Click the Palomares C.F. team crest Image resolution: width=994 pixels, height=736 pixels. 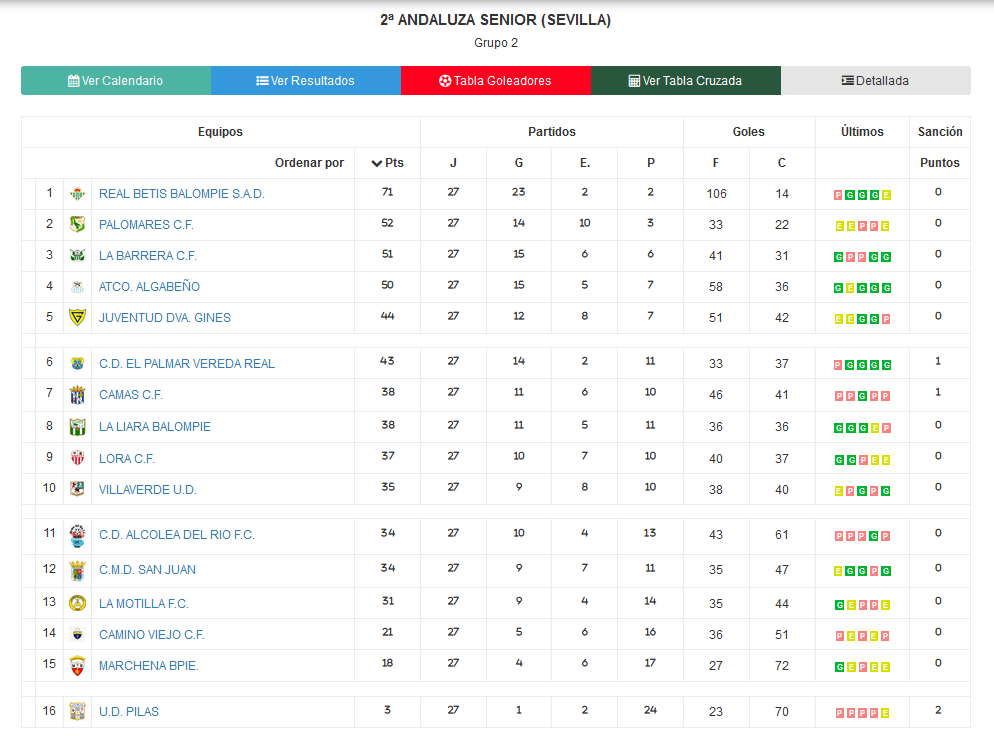click(77, 224)
